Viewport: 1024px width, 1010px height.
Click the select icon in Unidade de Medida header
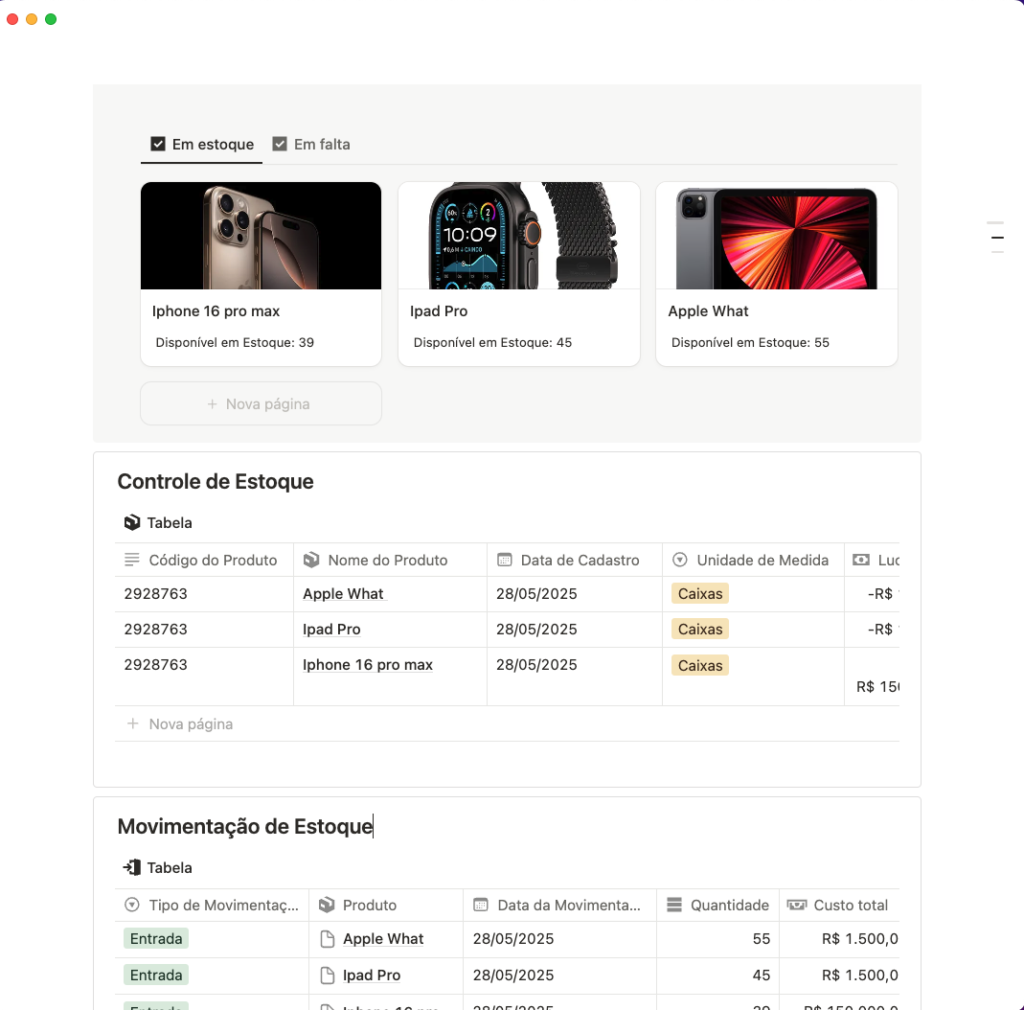(x=680, y=560)
